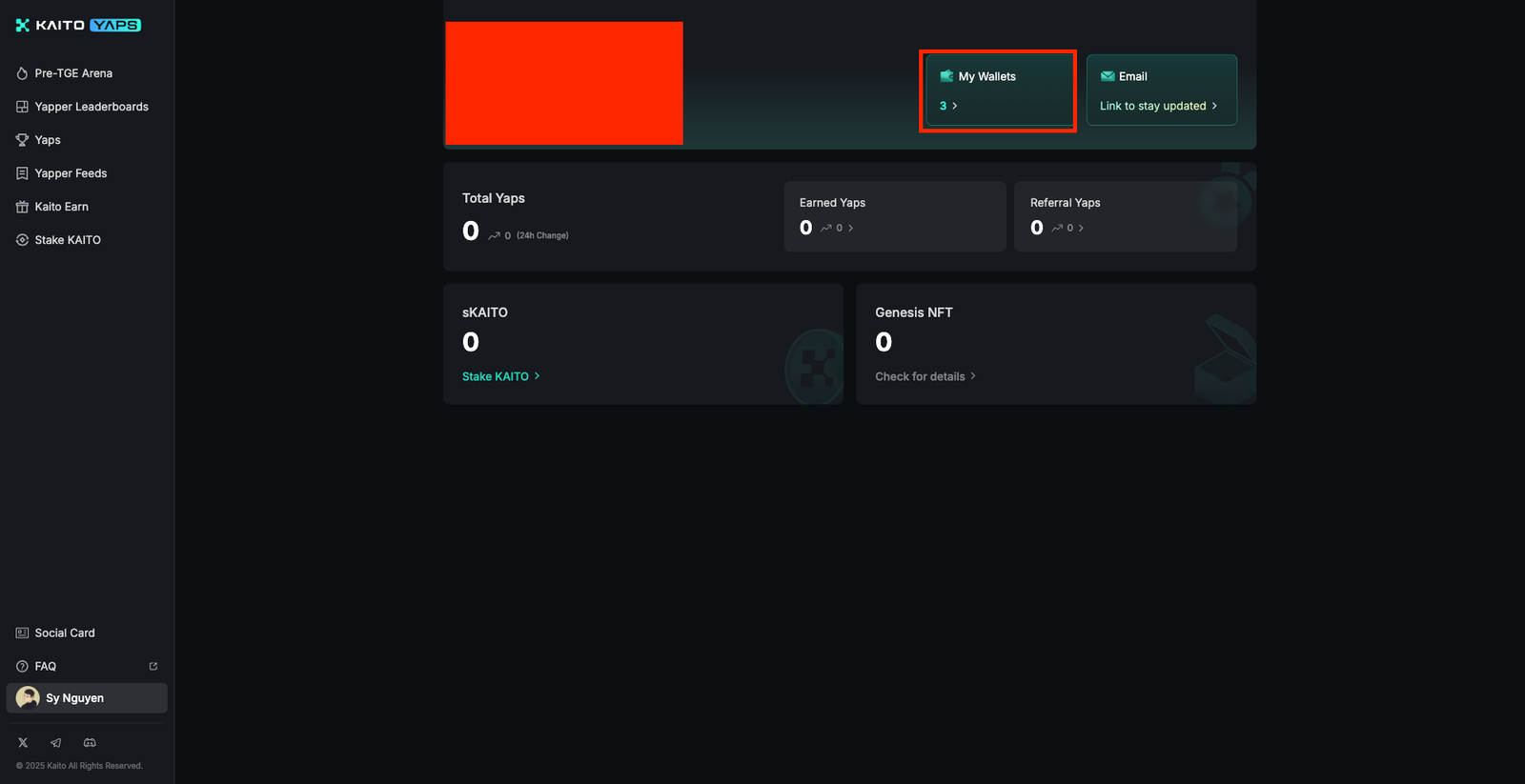Click the Kaito Earn gift icon
Screen dimensions: 1525x784
22,207
